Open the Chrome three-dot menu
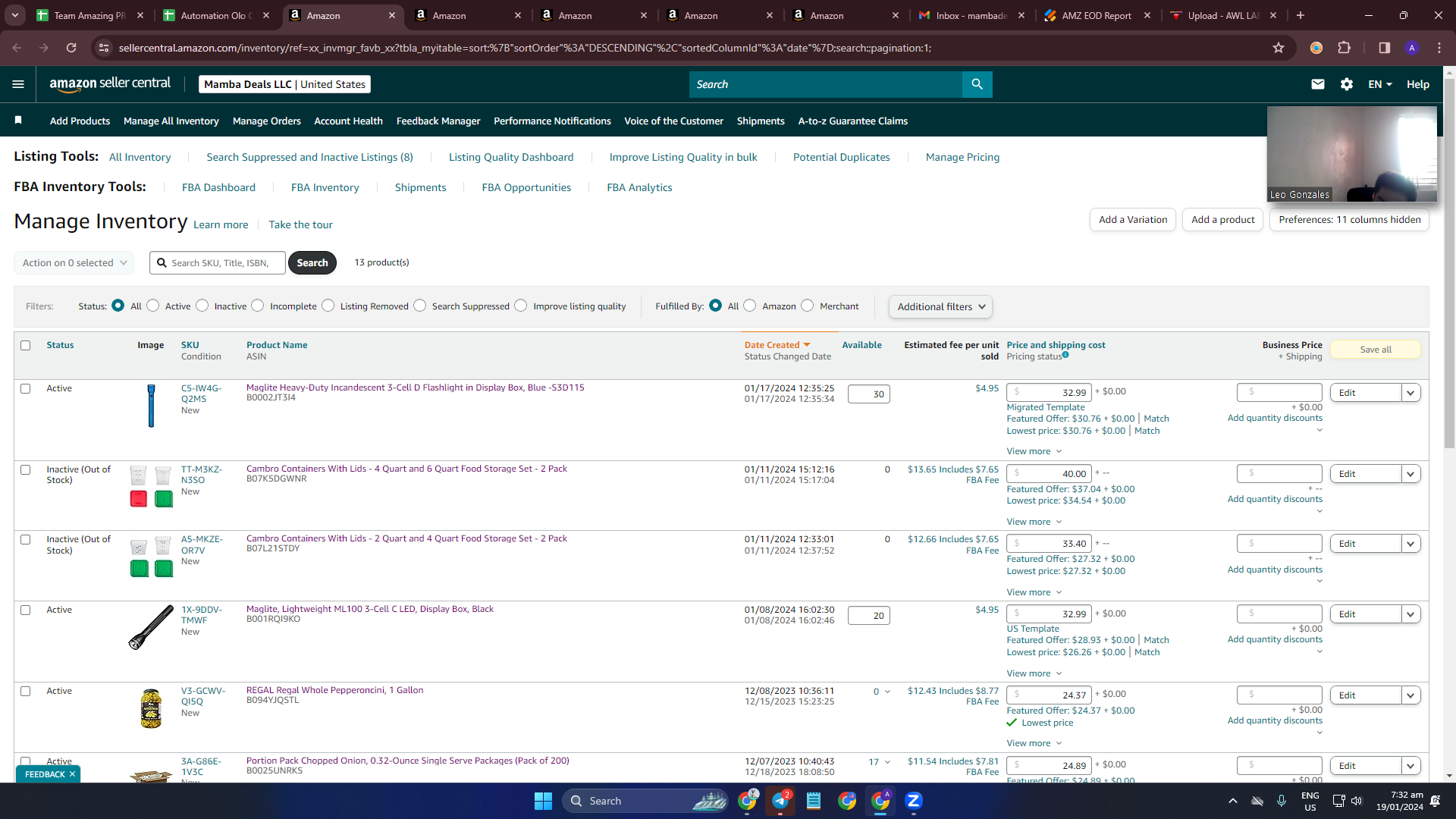The width and height of the screenshot is (1456, 819). [1439, 48]
